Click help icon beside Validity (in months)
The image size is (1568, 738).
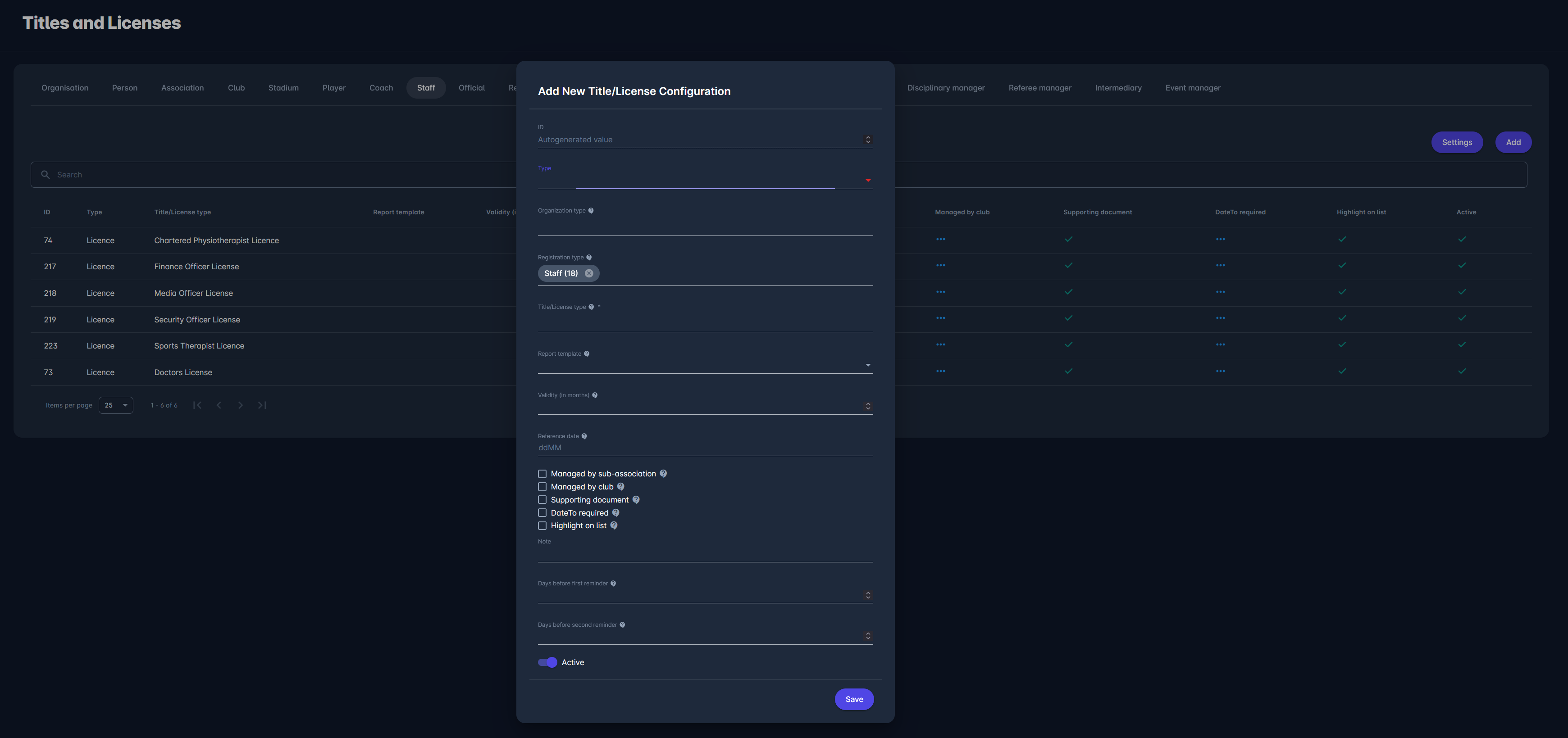pyautogui.click(x=595, y=395)
